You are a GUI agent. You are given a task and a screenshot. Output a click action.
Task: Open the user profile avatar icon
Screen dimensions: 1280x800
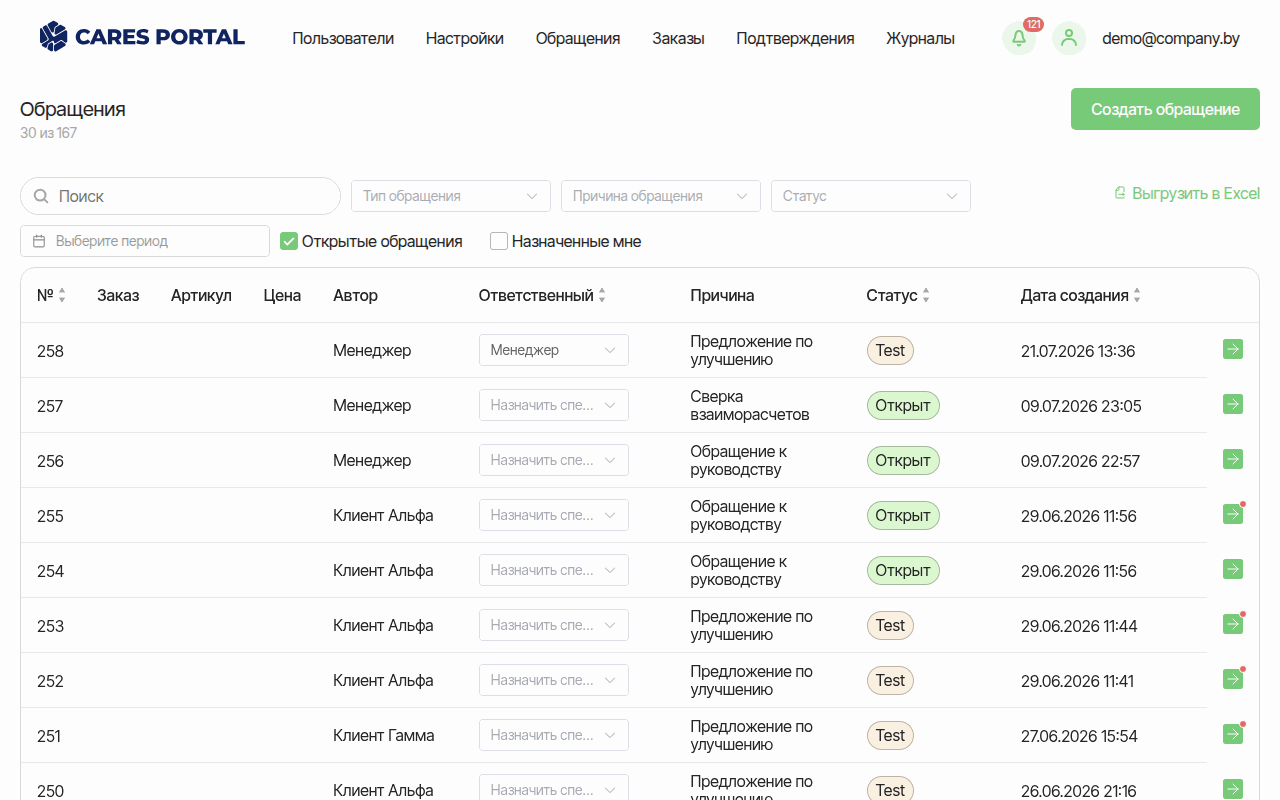1069,39
